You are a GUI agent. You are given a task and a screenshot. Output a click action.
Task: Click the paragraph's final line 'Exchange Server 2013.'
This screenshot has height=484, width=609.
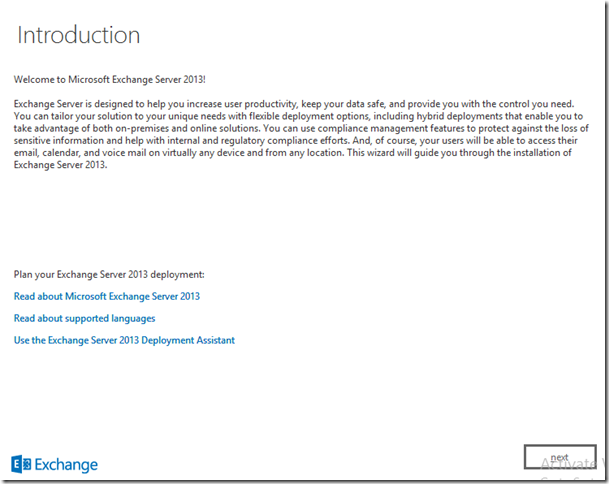pos(60,164)
